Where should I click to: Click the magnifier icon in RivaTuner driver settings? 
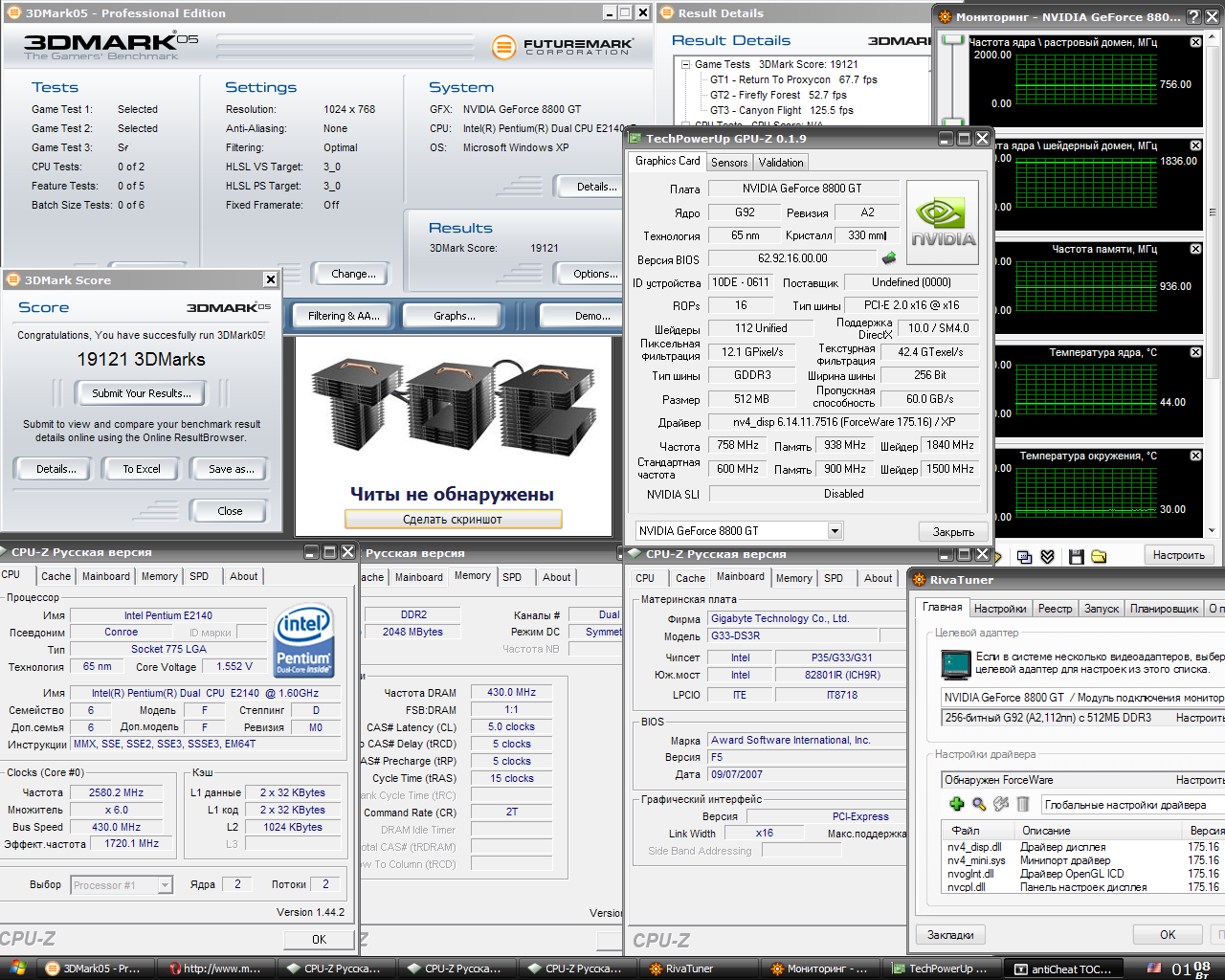(978, 805)
